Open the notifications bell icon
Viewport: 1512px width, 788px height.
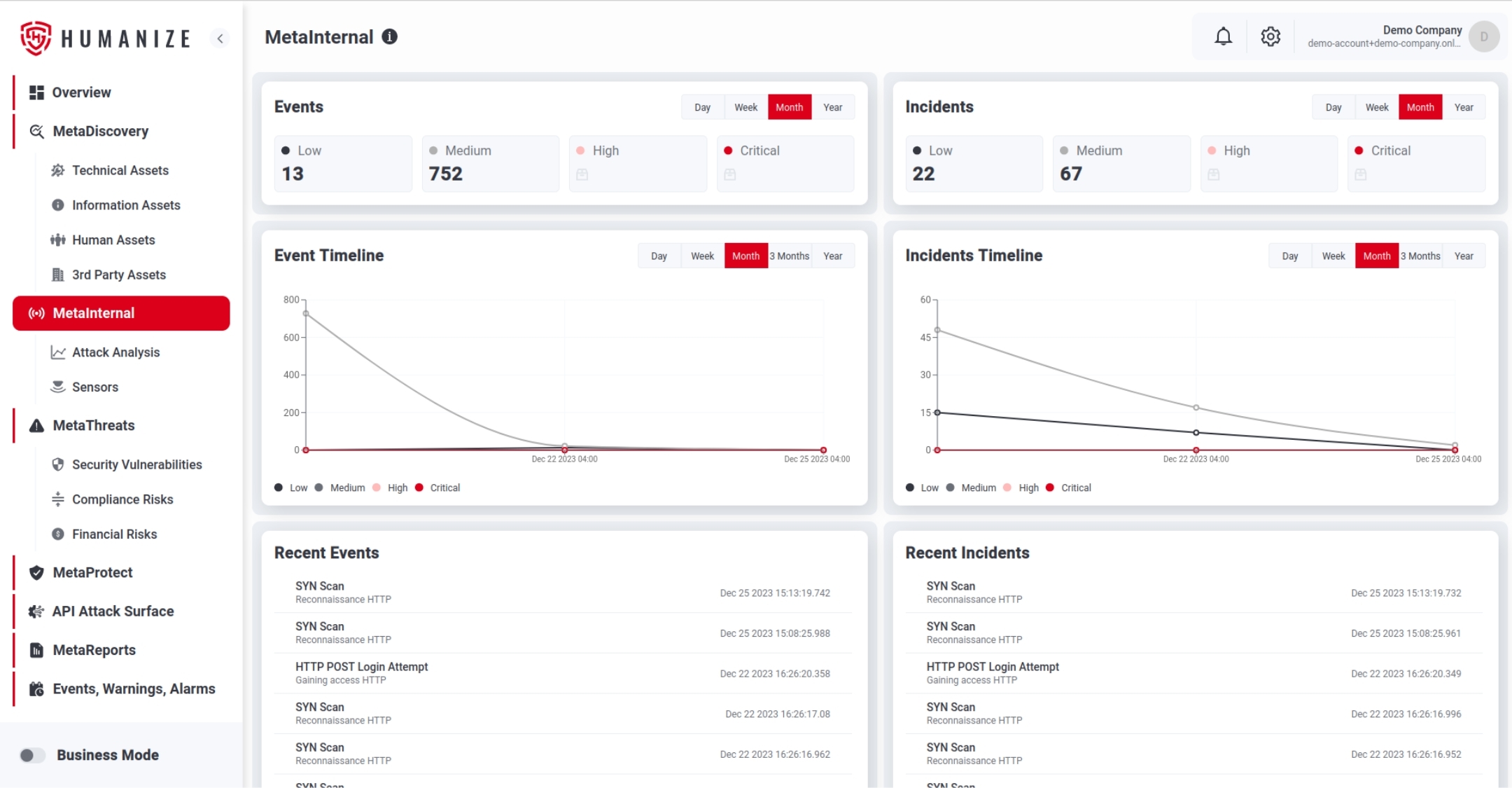[x=1223, y=36]
